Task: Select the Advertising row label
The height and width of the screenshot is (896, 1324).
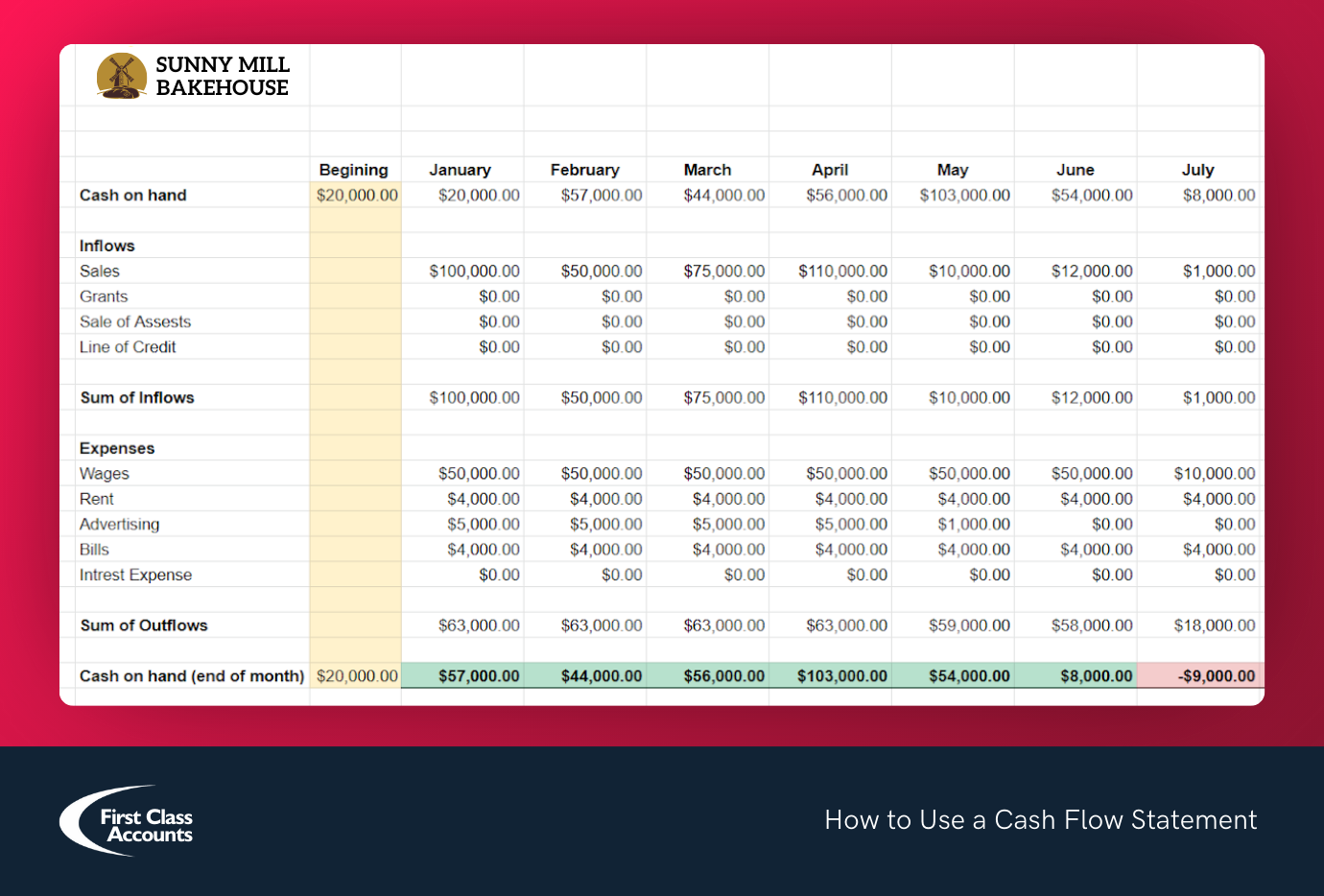Action: click(119, 524)
